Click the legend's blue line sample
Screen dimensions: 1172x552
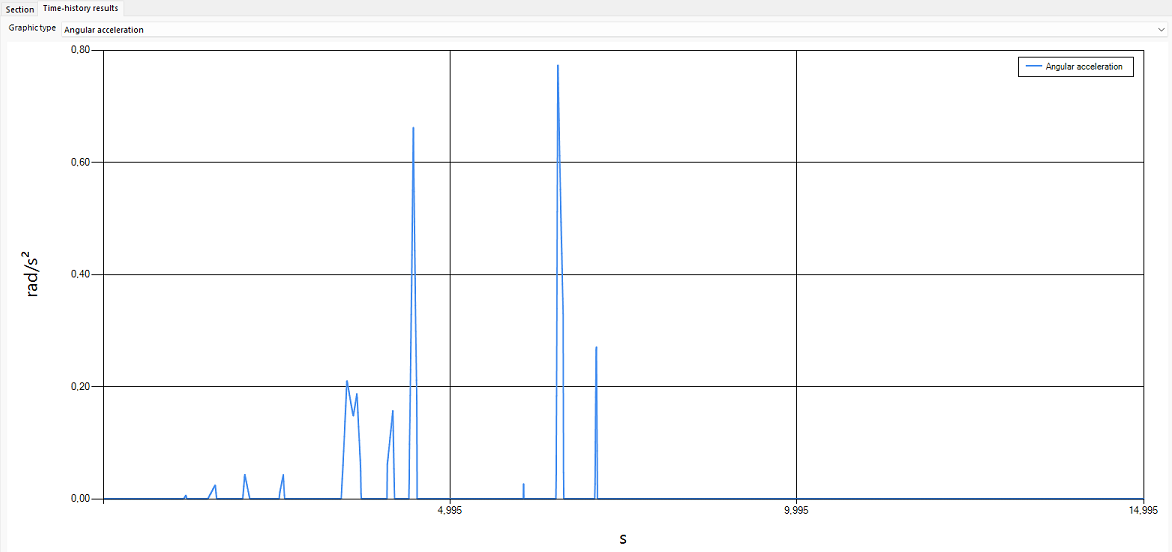(x=1033, y=66)
